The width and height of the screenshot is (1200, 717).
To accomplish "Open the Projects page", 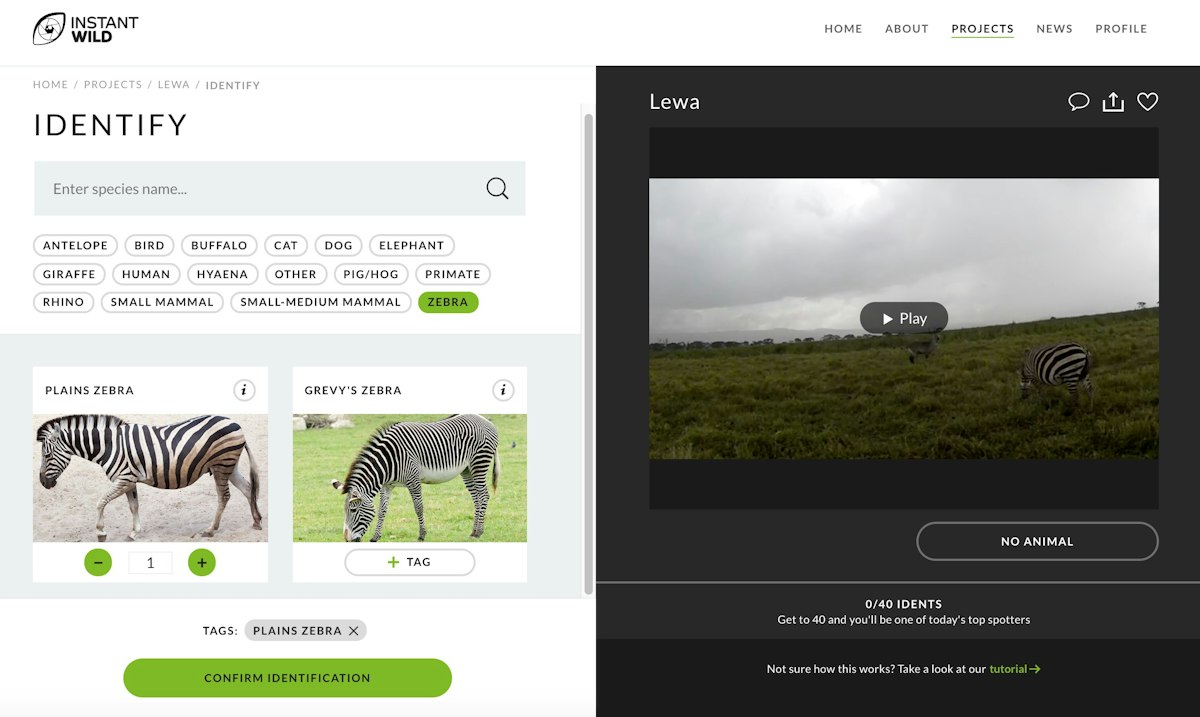I will pyautogui.click(x=982, y=29).
